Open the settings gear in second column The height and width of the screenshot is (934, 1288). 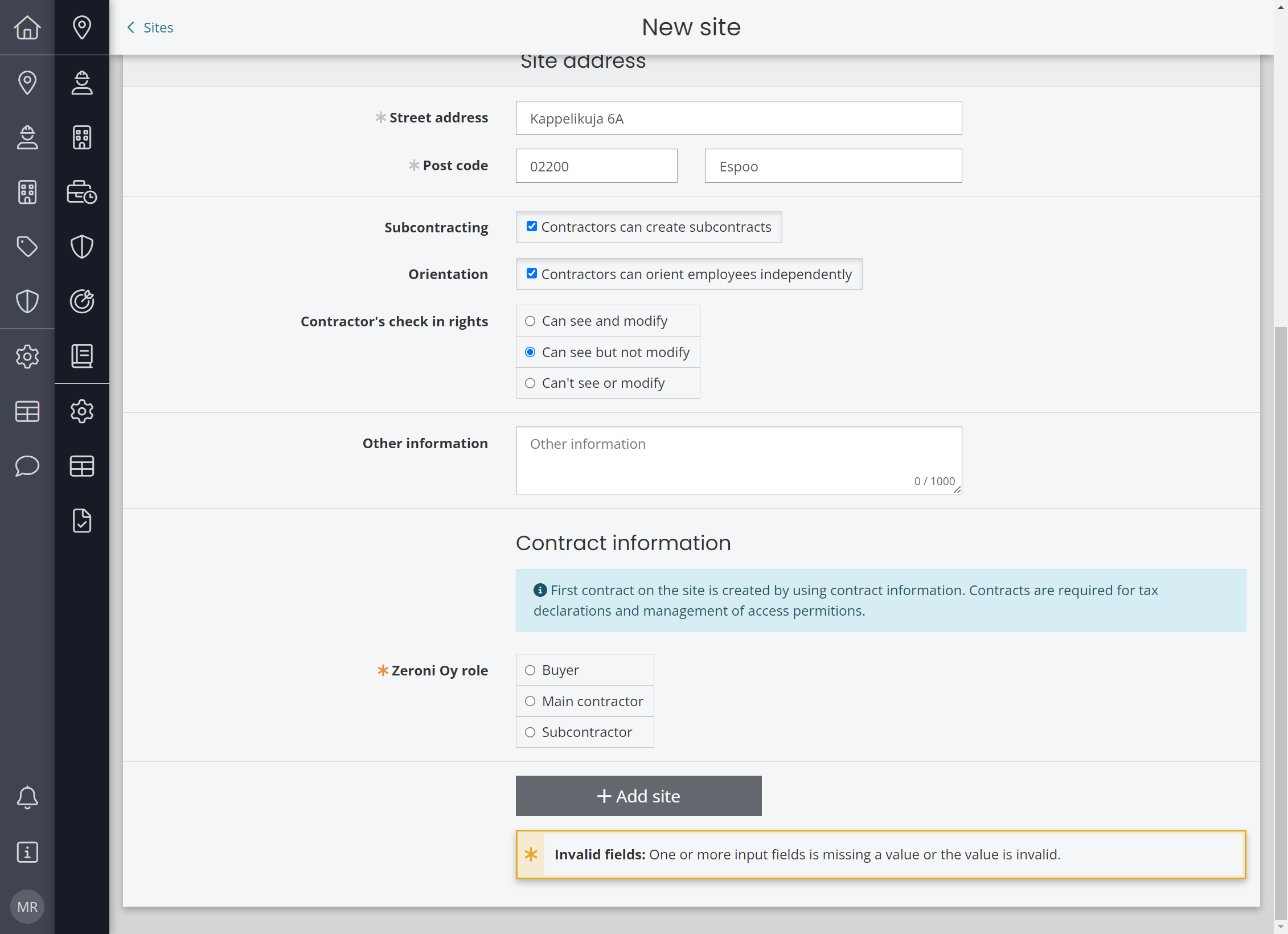pos(82,411)
